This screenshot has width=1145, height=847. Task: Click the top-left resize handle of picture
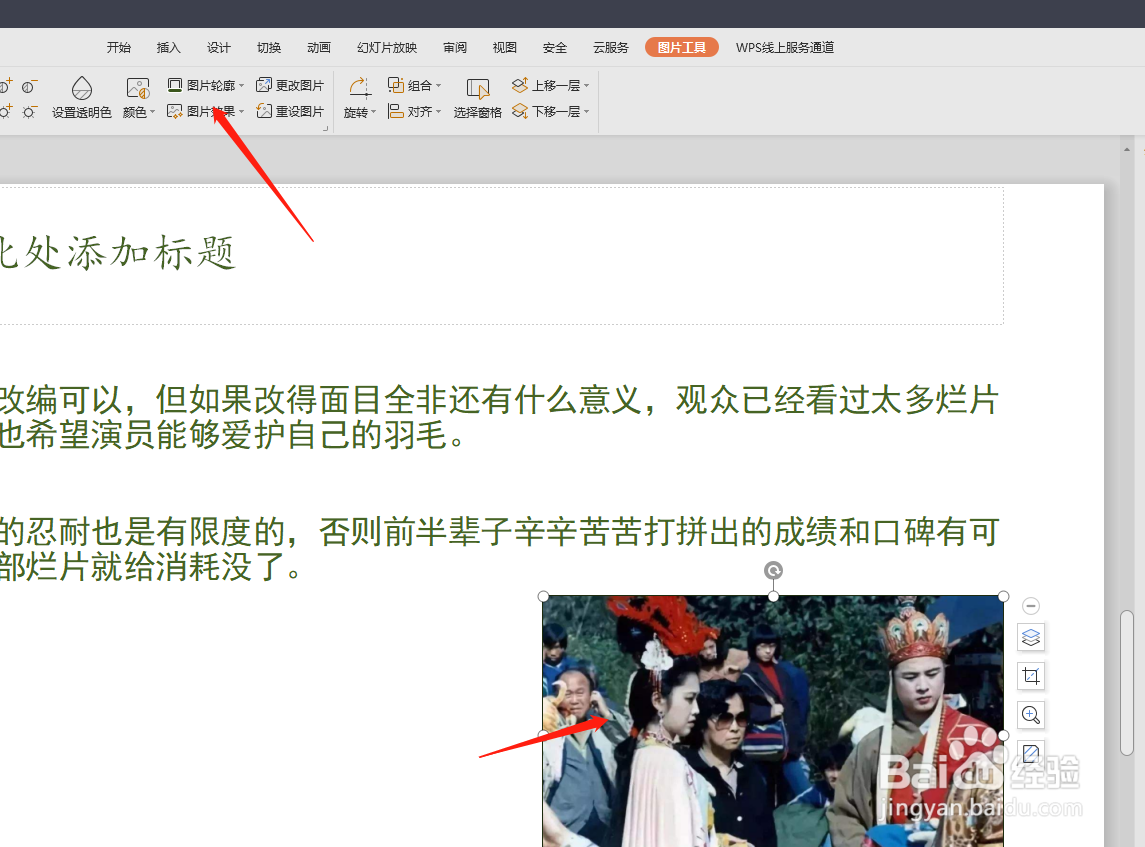(543, 597)
